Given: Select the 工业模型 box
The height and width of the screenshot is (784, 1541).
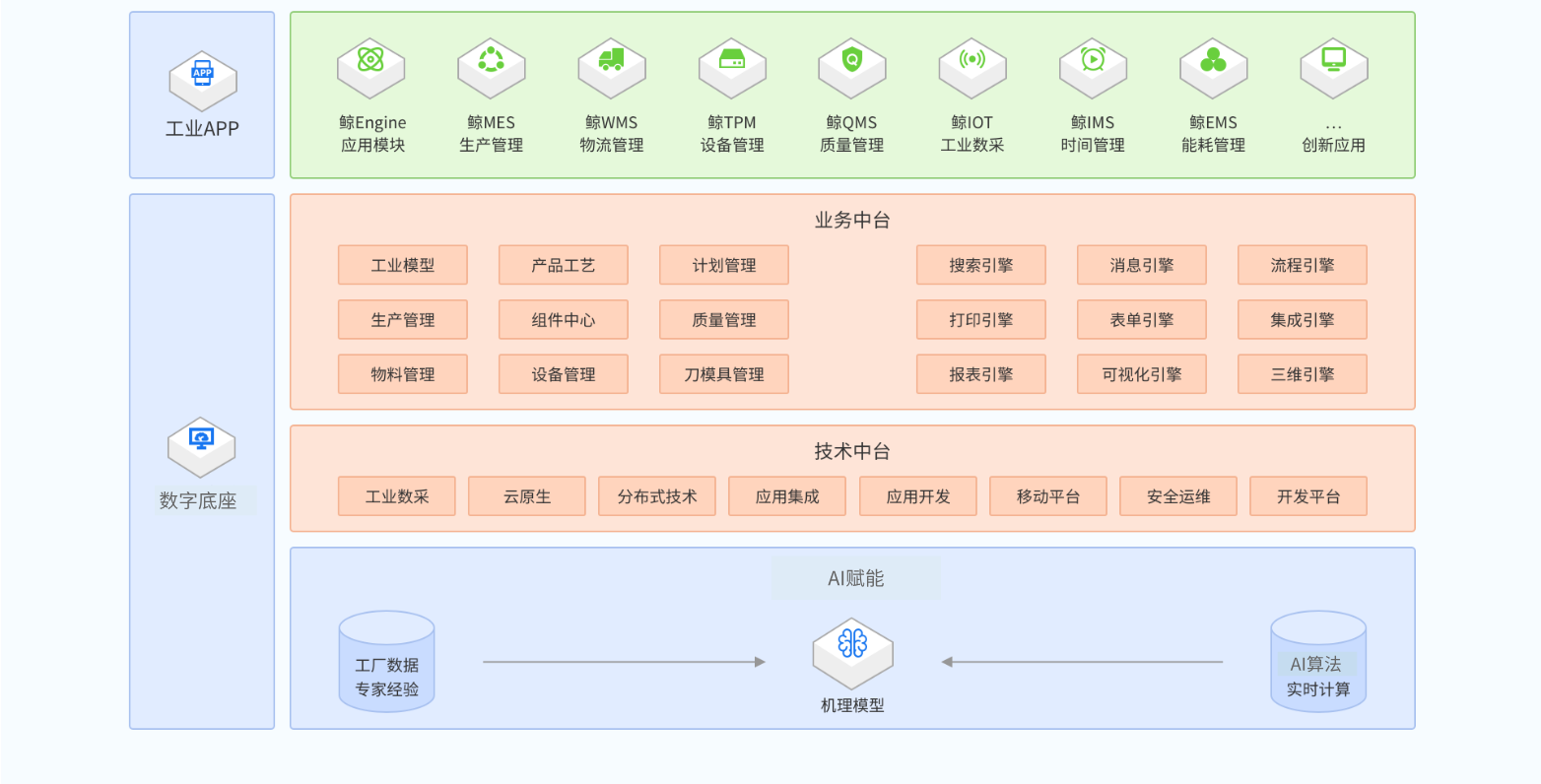Looking at the screenshot, I should [403, 265].
